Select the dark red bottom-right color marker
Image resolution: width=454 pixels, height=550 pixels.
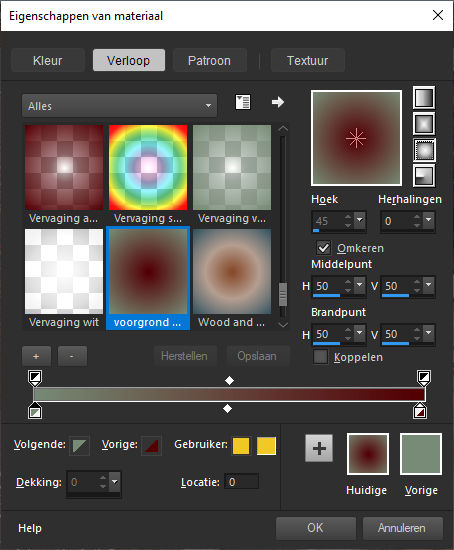pyautogui.click(x=420, y=411)
